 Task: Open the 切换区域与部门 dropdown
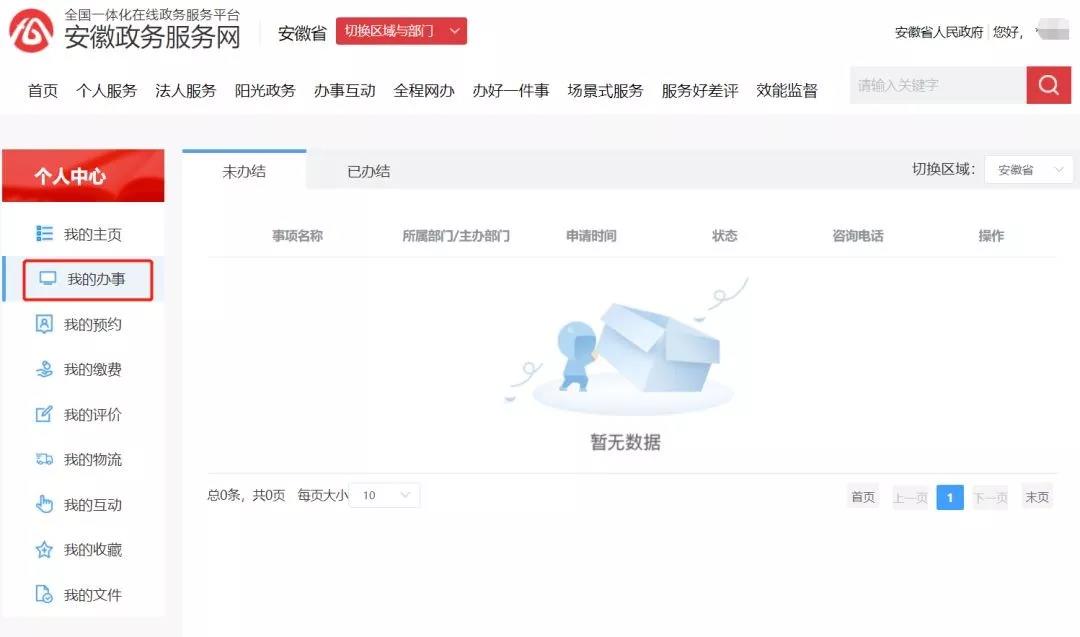pyautogui.click(x=401, y=31)
